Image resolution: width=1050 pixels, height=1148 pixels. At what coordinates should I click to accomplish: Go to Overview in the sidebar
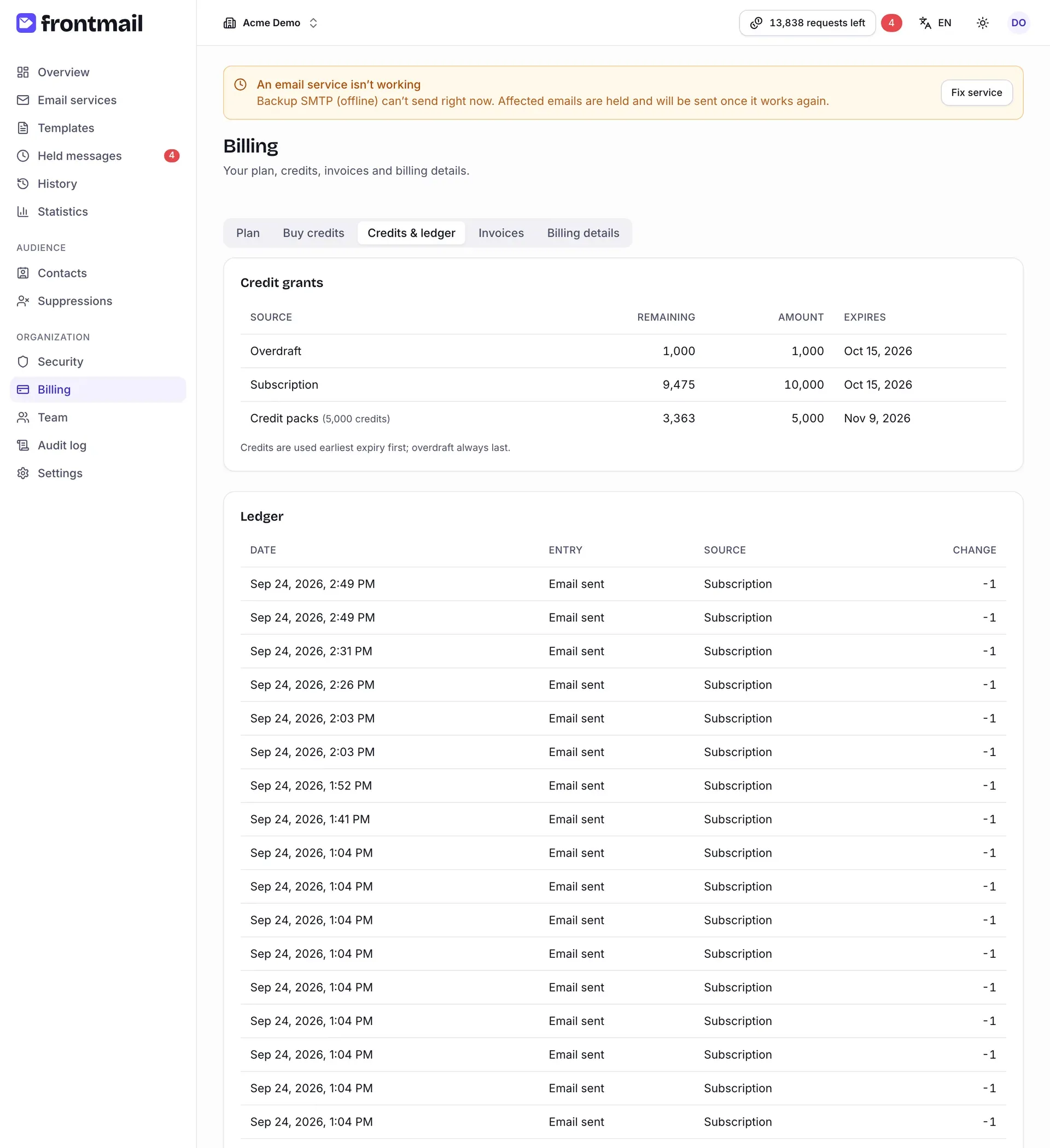[98, 72]
